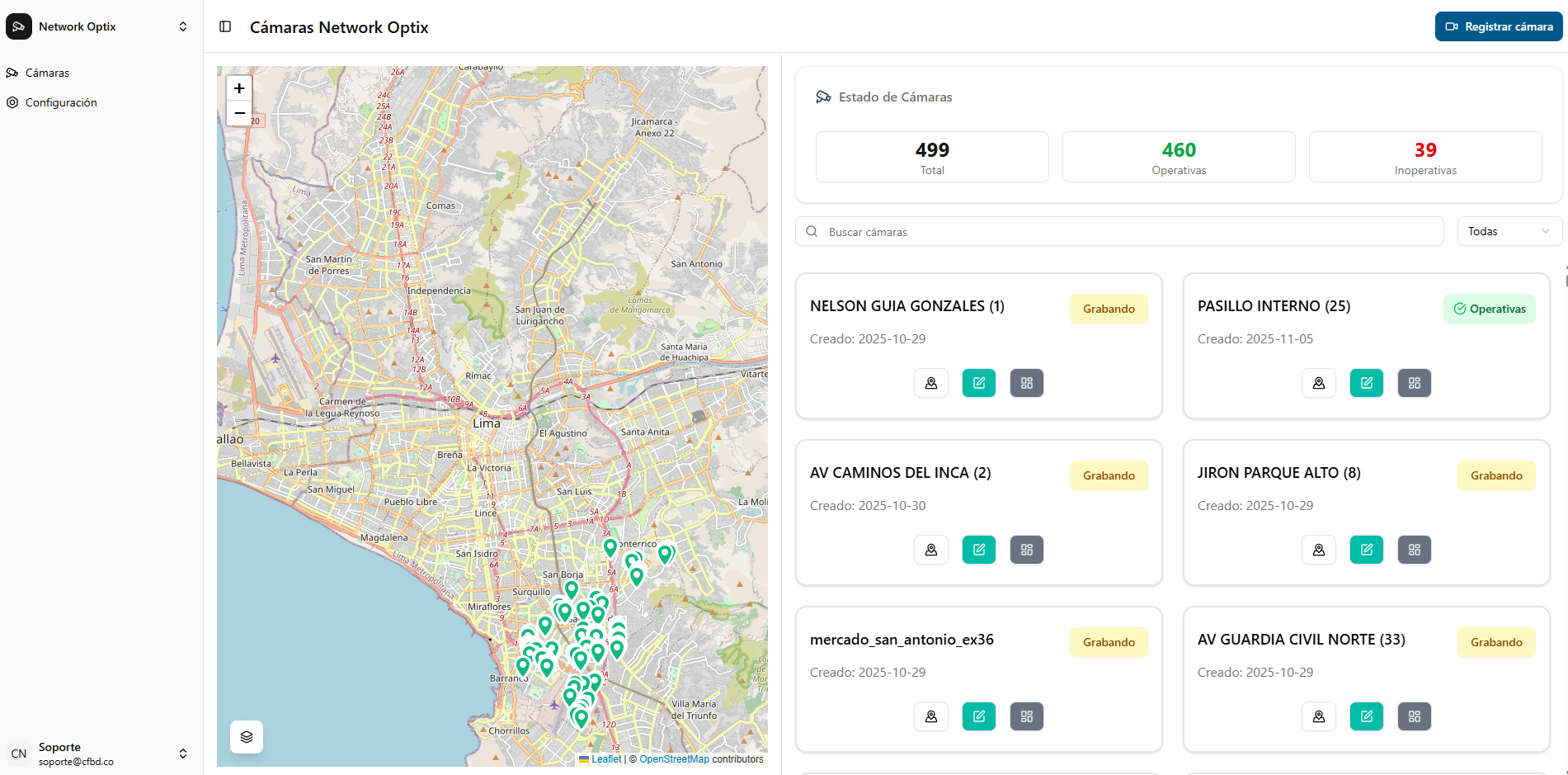This screenshot has height=775, width=1568.
Task: Locate mercado_san_antonio_ex36 on map
Action: point(931,716)
